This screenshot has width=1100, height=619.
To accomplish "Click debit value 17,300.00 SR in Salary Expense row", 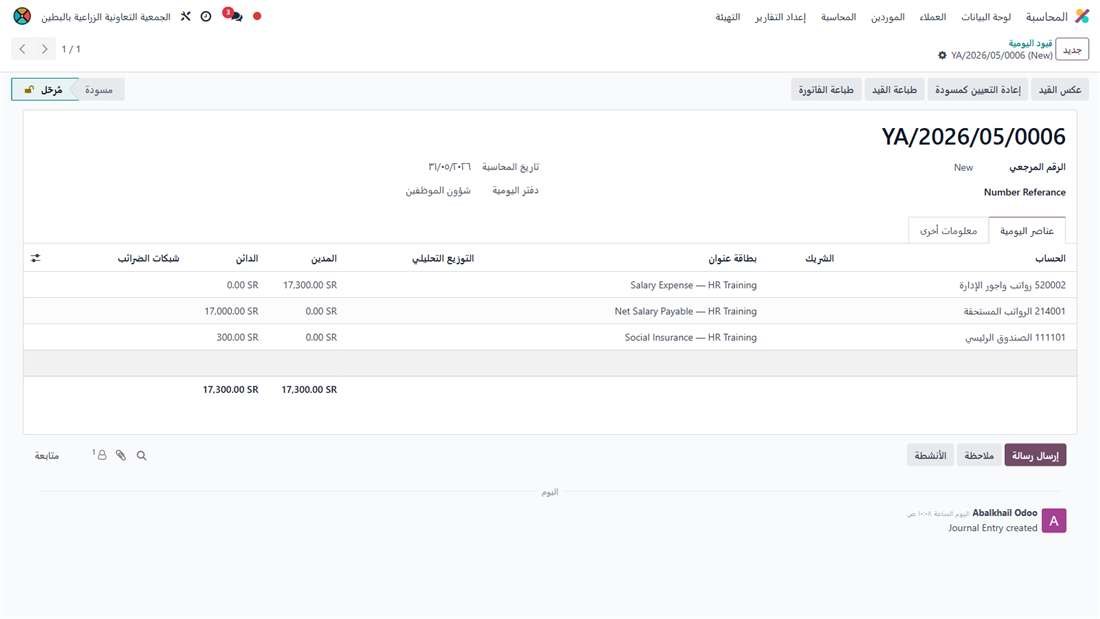I will point(310,286).
